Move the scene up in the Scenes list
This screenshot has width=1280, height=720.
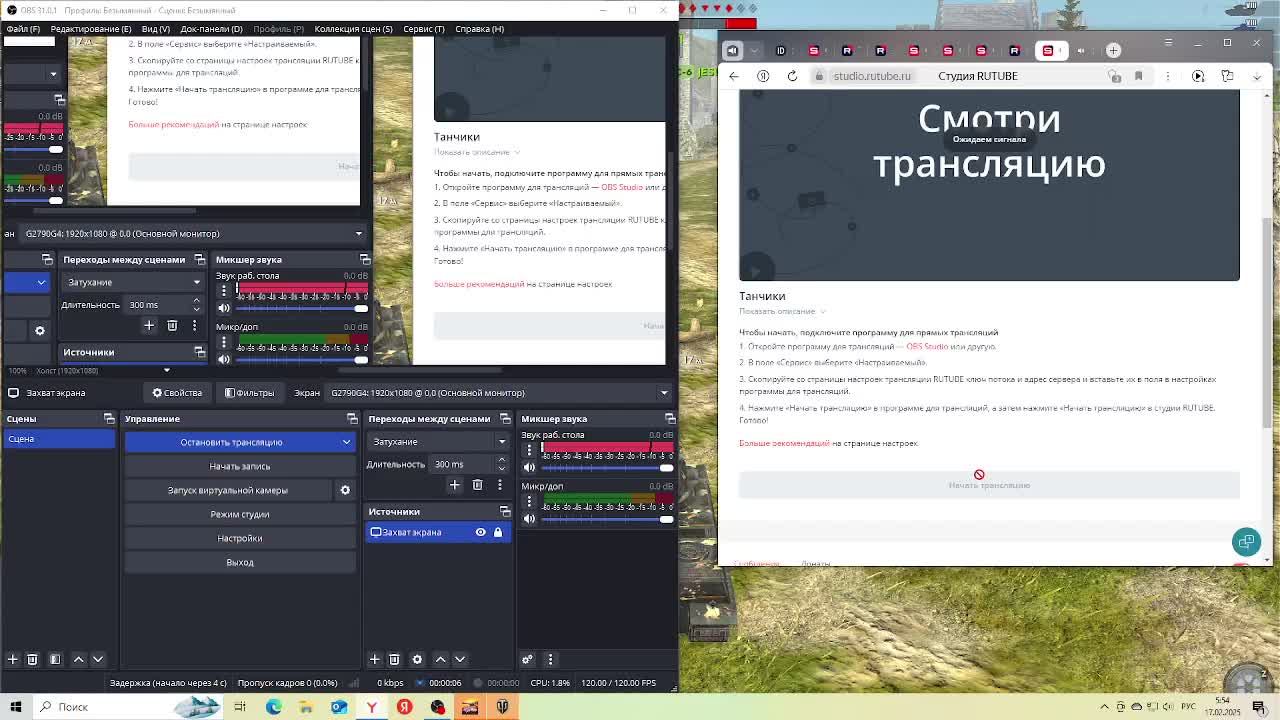click(79, 659)
